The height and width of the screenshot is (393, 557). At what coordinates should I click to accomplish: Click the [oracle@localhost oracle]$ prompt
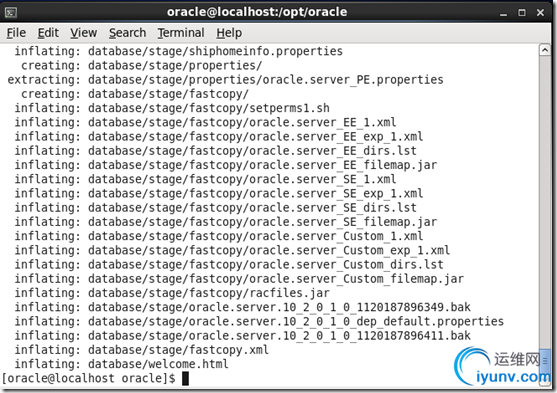[88, 378]
